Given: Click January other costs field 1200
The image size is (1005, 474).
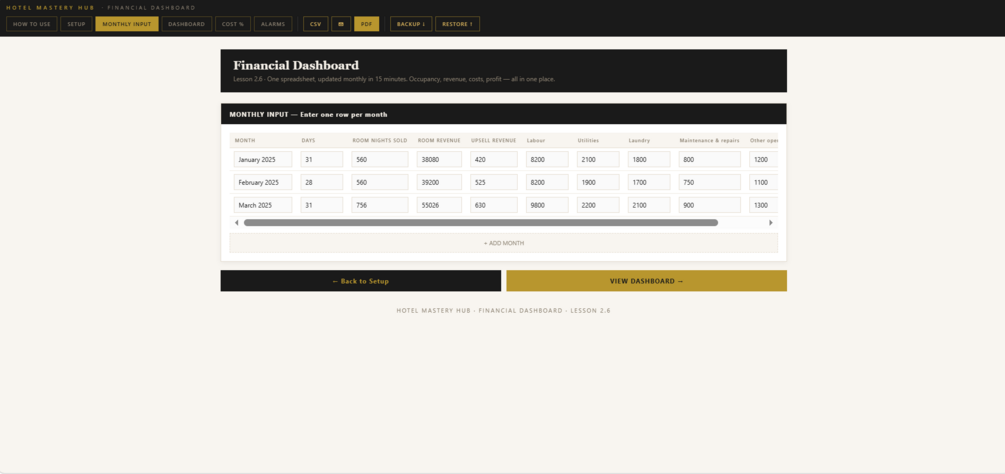Looking at the screenshot, I should 763,159.
